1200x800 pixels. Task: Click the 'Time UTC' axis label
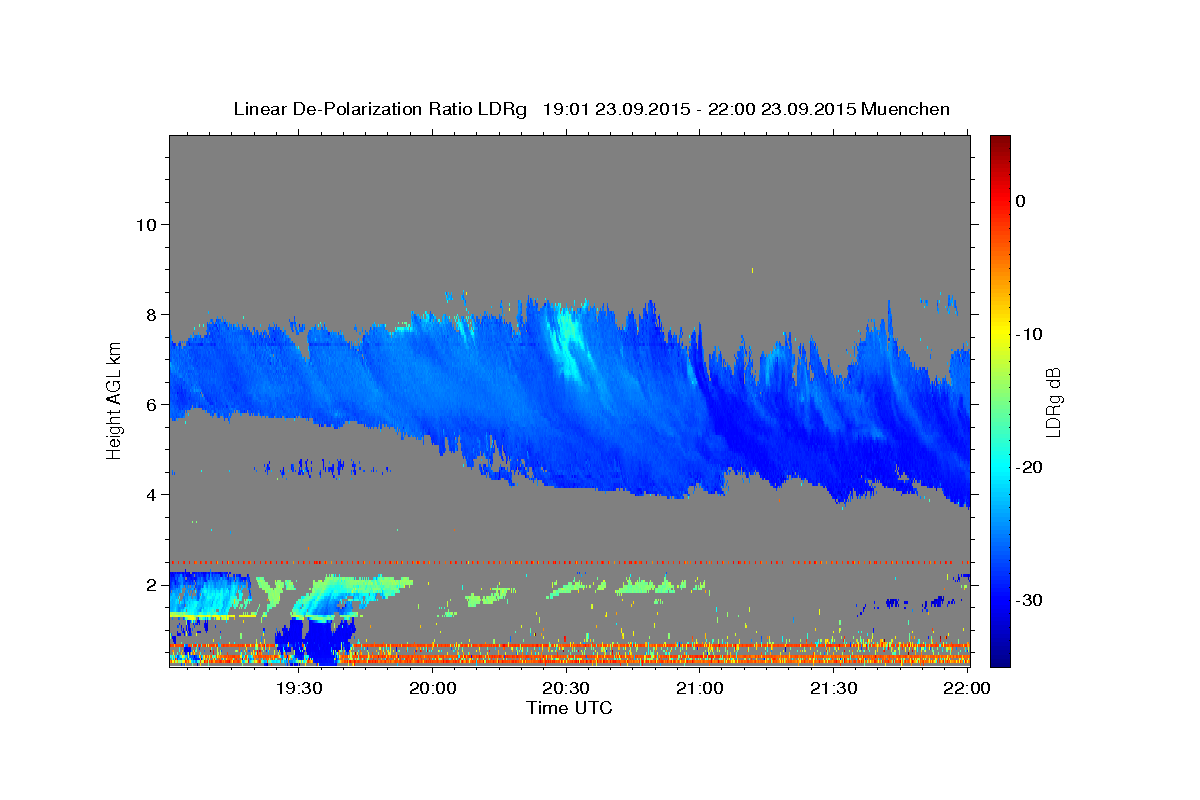coord(569,708)
